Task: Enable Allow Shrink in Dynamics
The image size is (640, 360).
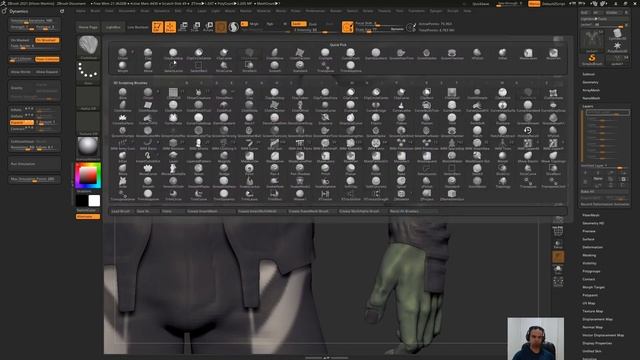Action: click(x=21, y=72)
